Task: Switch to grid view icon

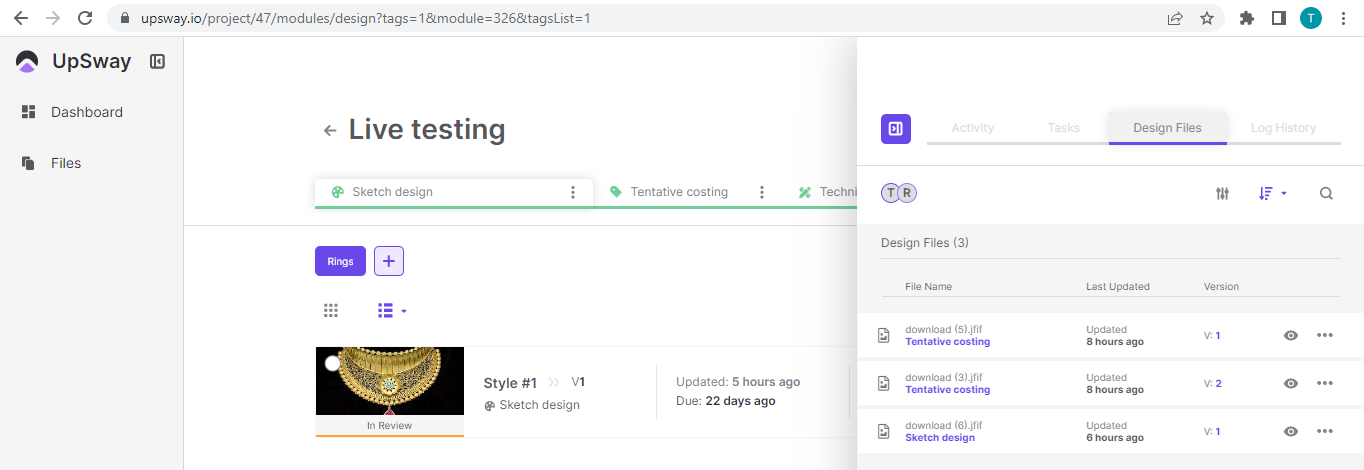Action: pos(331,311)
